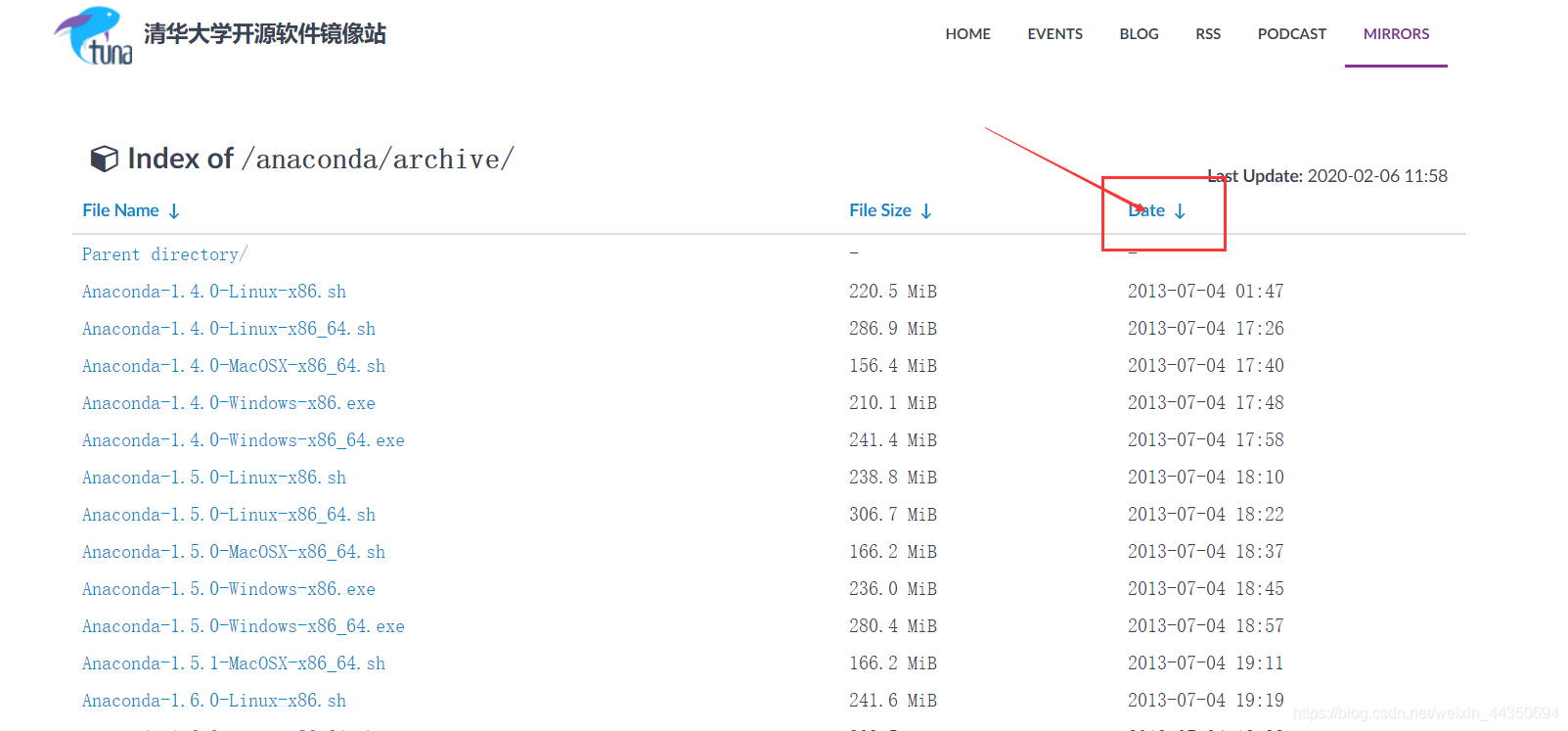Click the 241.6 MiB size cell
1568x731 pixels.
[x=893, y=701]
